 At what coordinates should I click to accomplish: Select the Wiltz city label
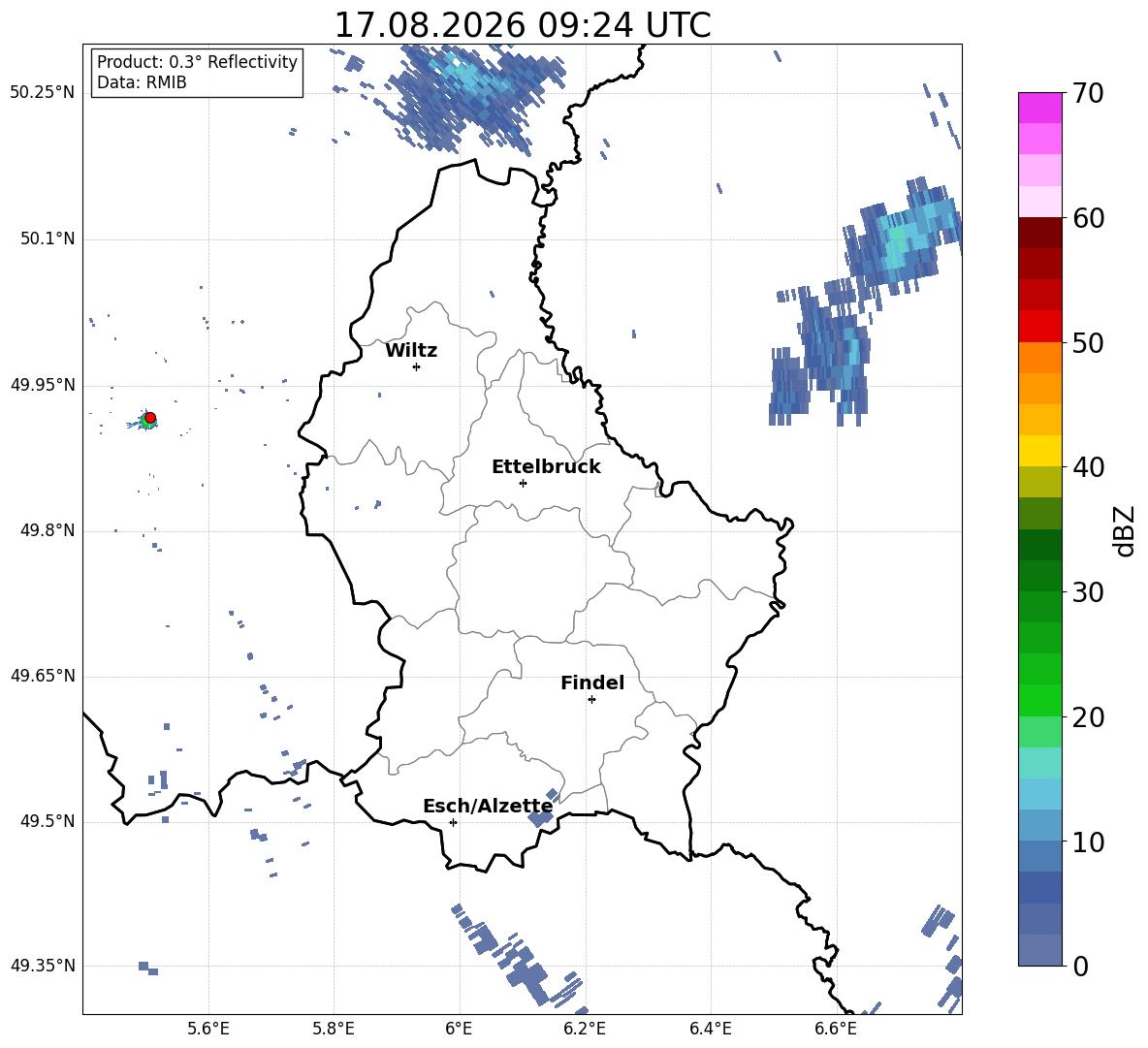pyautogui.click(x=411, y=351)
